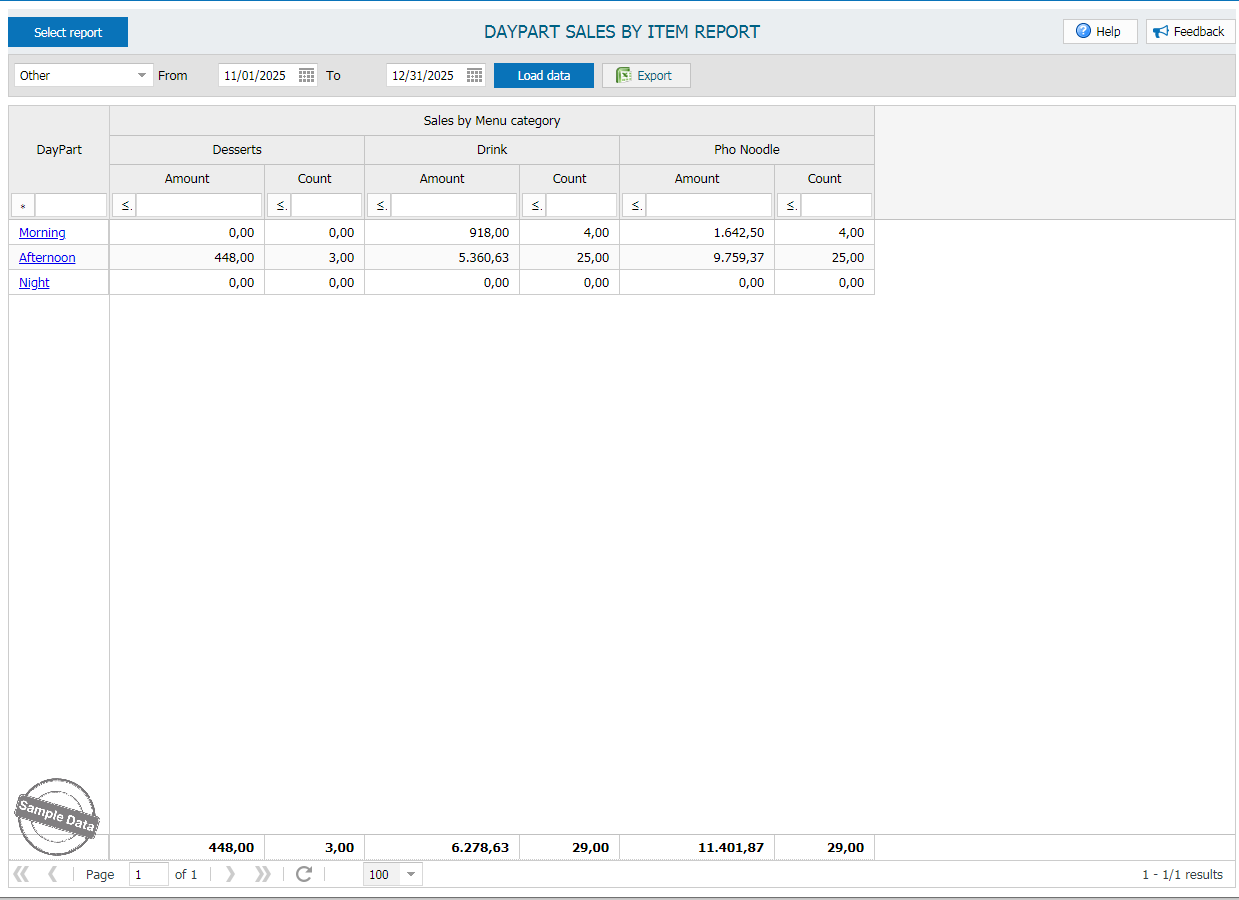The image size is (1239, 900).
Task: Send Feedback via megaphone button
Action: [1190, 32]
